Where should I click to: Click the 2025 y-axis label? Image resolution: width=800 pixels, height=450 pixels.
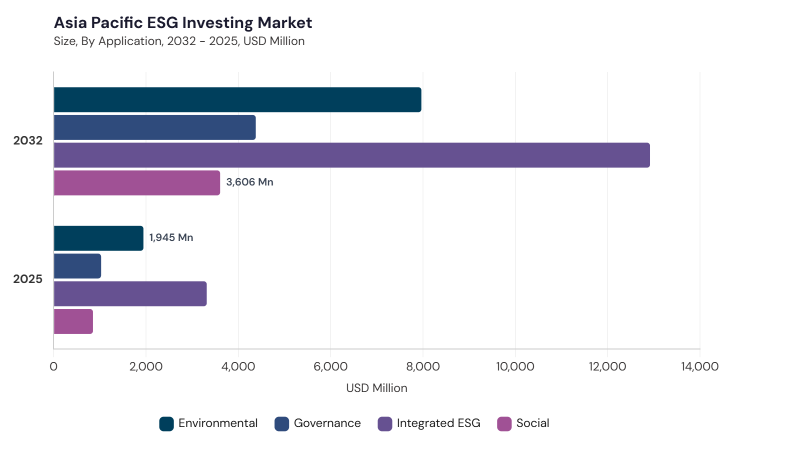(28, 279)
